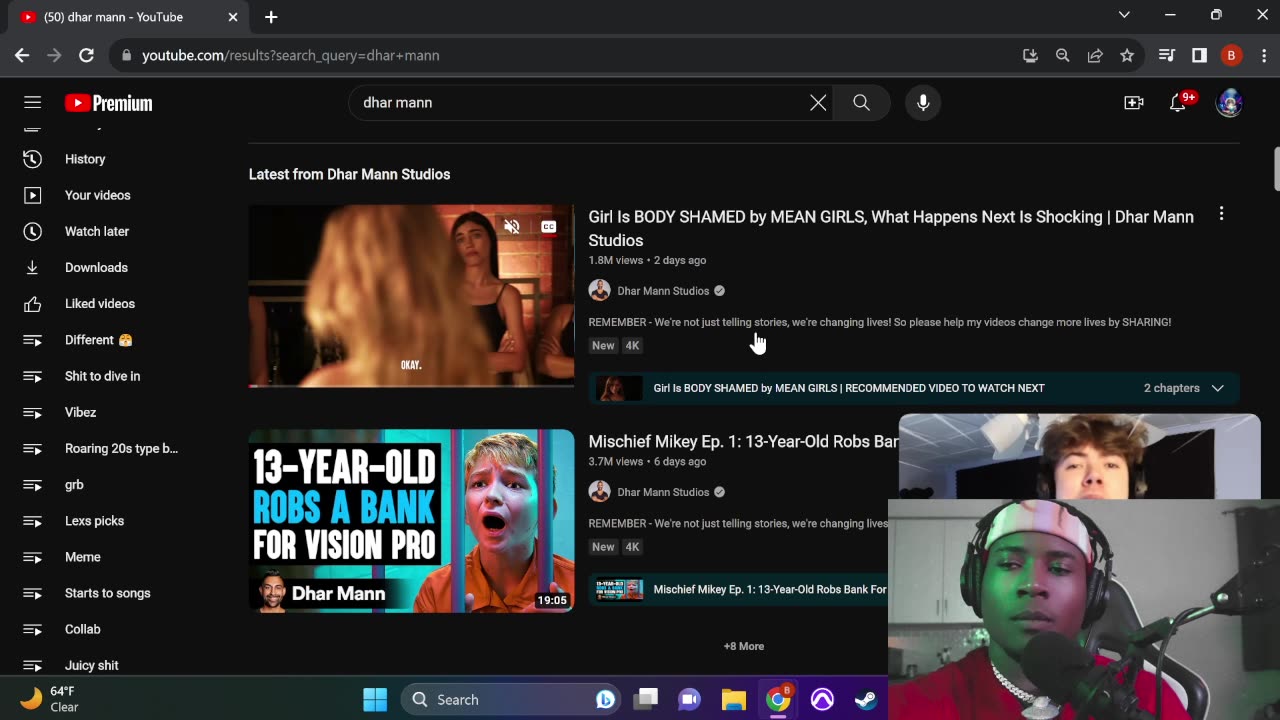This screenshot has width=1280, height=720.
Task: Open the grb playlist
Action: pyautogui.click(x=74, y=485)
